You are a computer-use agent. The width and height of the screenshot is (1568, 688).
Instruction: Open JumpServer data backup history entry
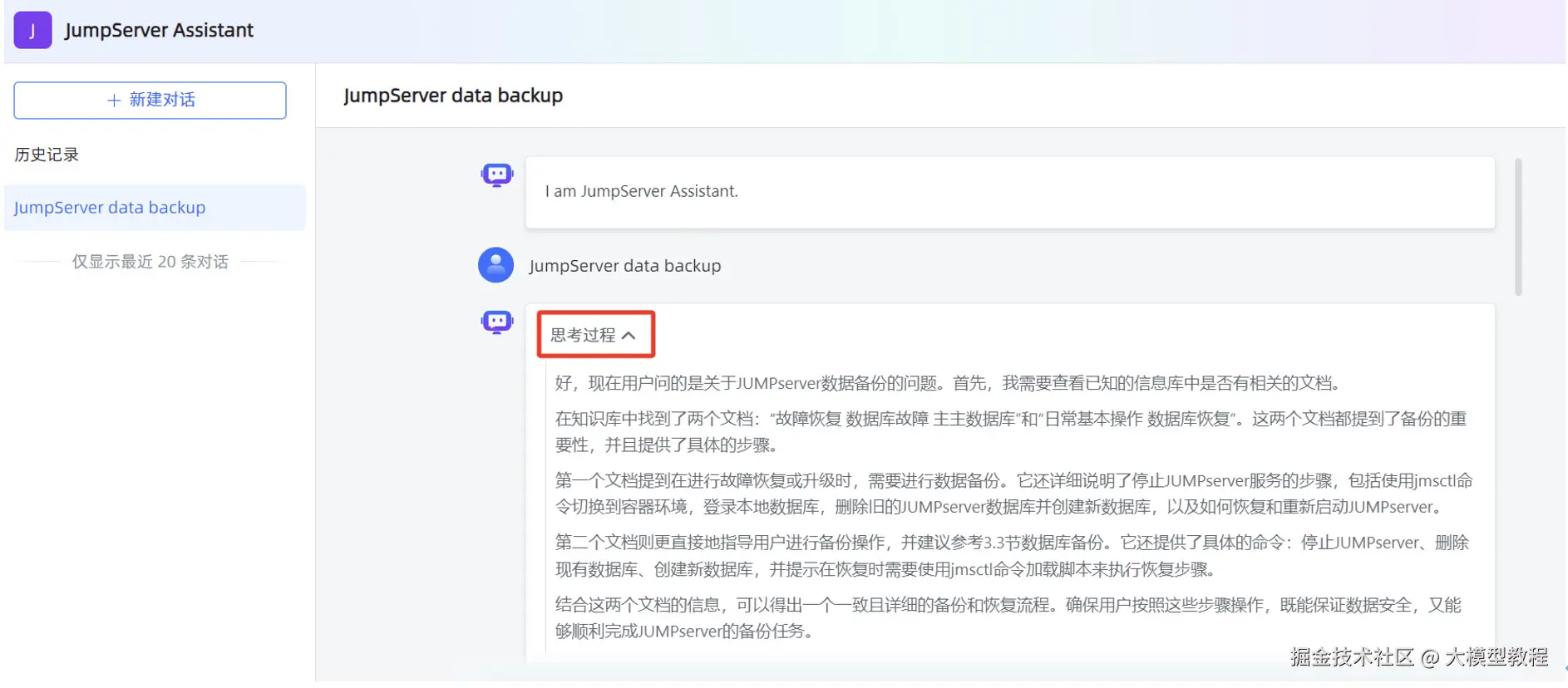pyautogui.click(x=155, y=208)
